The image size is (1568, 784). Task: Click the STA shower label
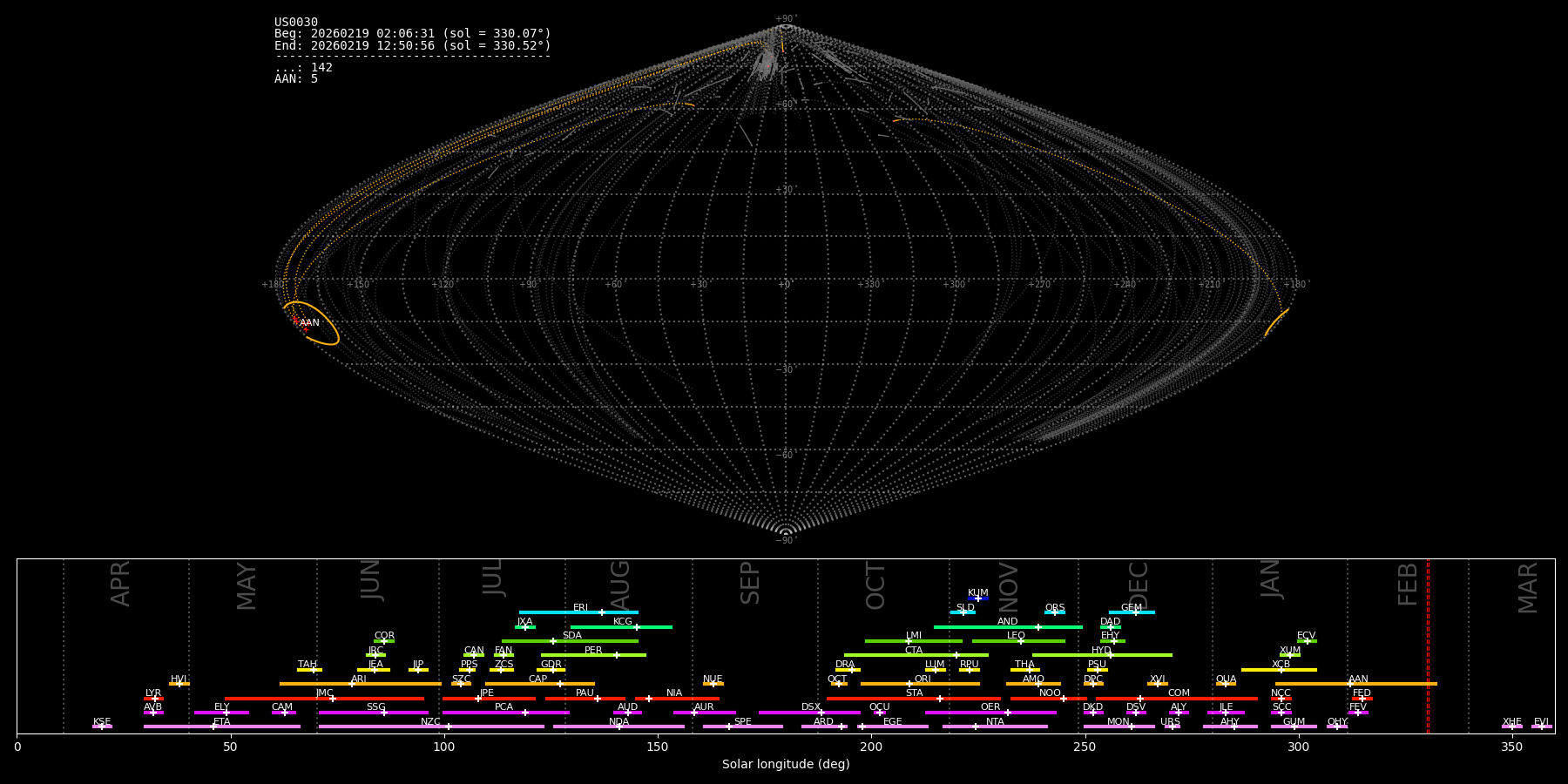[x=914, y=693]
